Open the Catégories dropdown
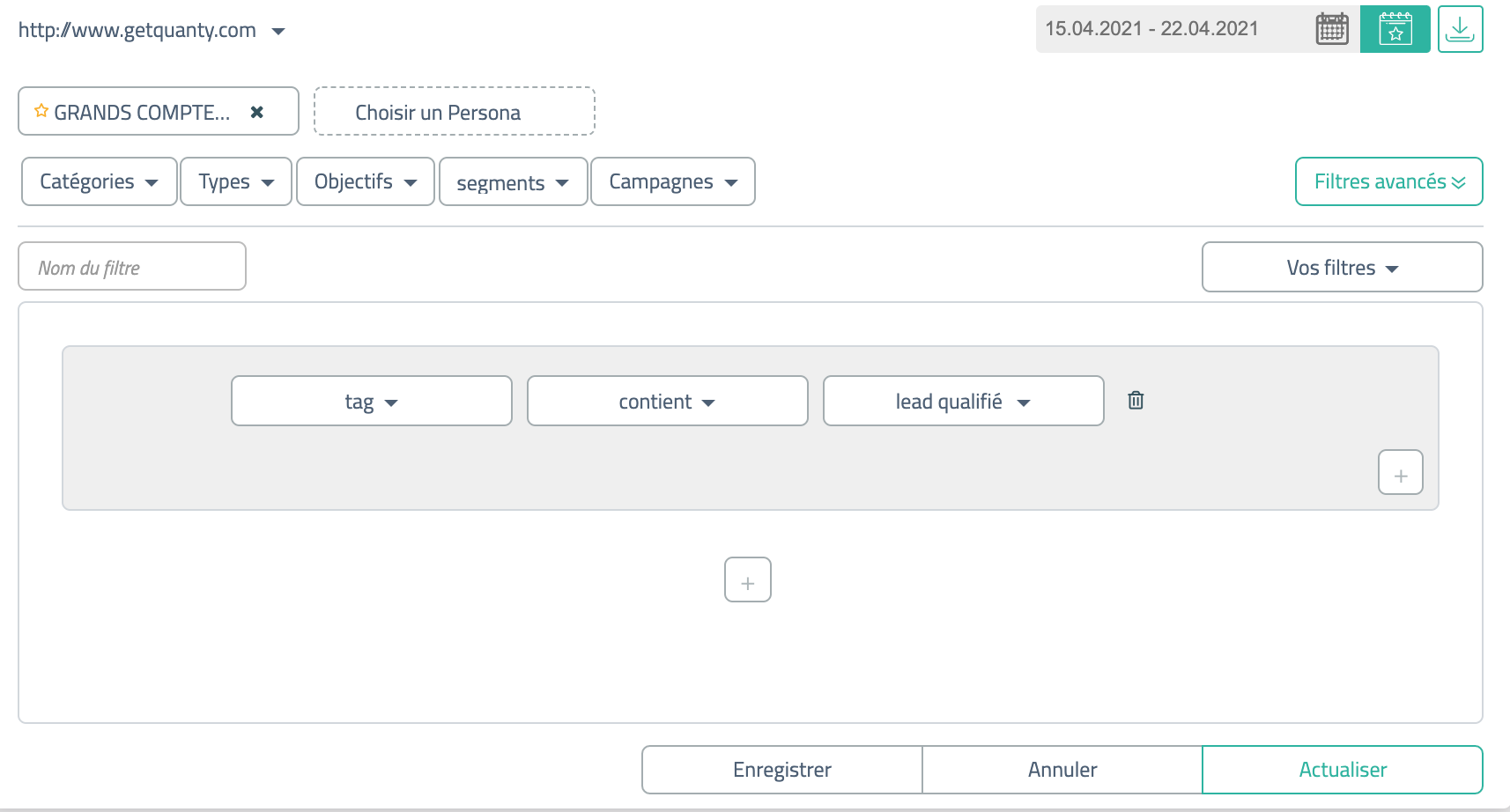The width and height of the screenshot is (1510, 812). click(x=100, y=181)
